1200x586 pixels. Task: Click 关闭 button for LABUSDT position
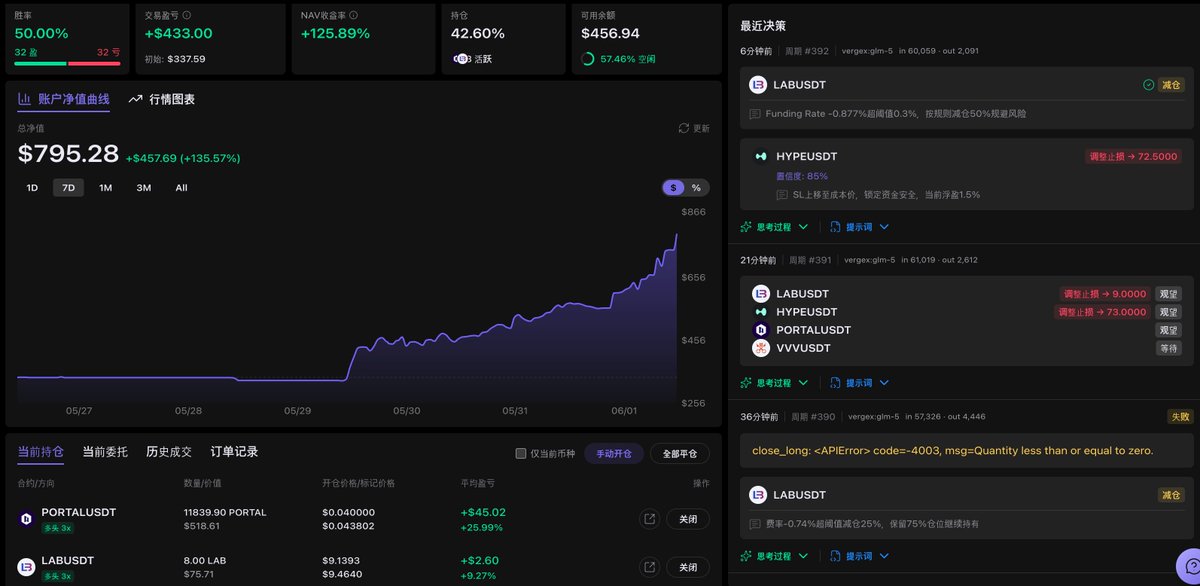coord(688,567)
